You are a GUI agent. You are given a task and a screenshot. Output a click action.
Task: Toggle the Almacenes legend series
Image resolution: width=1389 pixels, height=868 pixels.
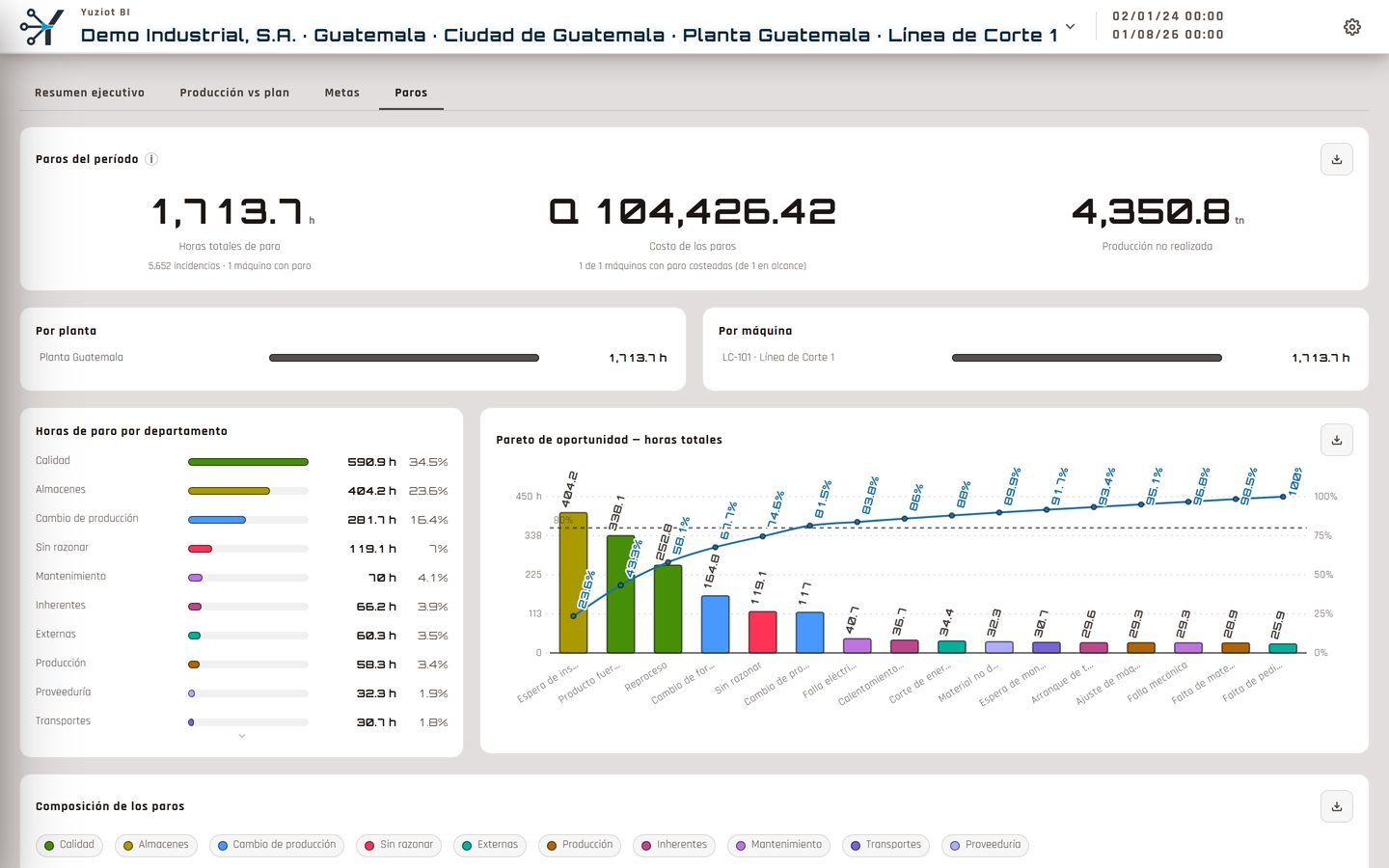coord(156,845)
